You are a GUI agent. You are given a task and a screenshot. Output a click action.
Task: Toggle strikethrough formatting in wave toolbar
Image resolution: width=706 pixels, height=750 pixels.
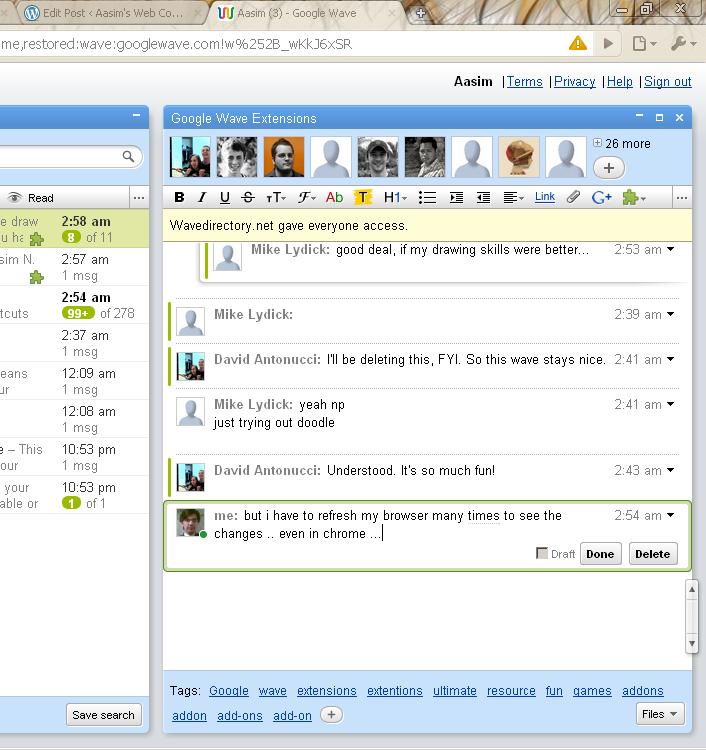click(x=248, y=197)
